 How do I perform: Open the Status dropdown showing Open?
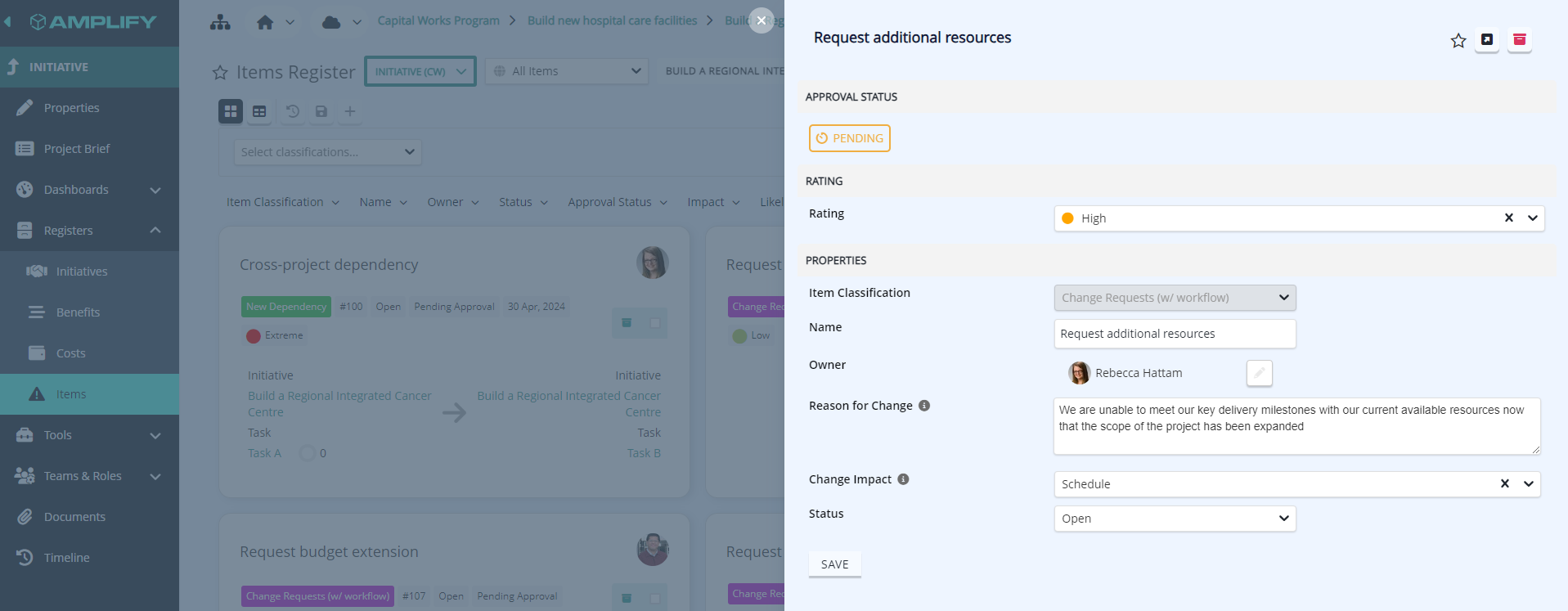(x=1174, y=519)
